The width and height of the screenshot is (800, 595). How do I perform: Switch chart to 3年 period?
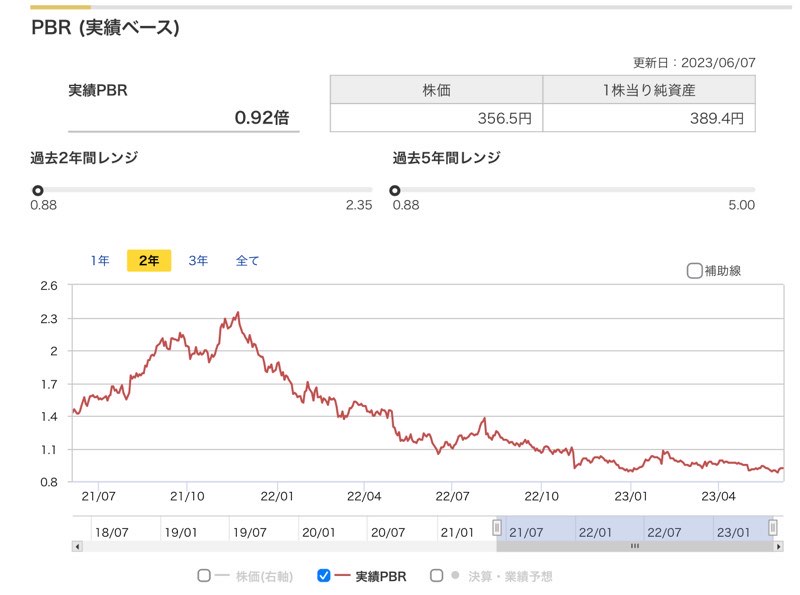point(198,261)
